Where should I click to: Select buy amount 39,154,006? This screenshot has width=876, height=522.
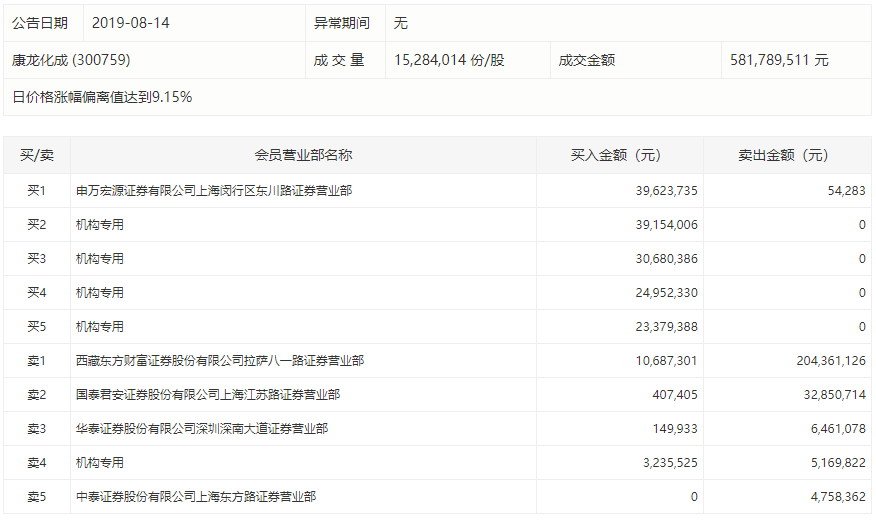click(x=666, y=225)
